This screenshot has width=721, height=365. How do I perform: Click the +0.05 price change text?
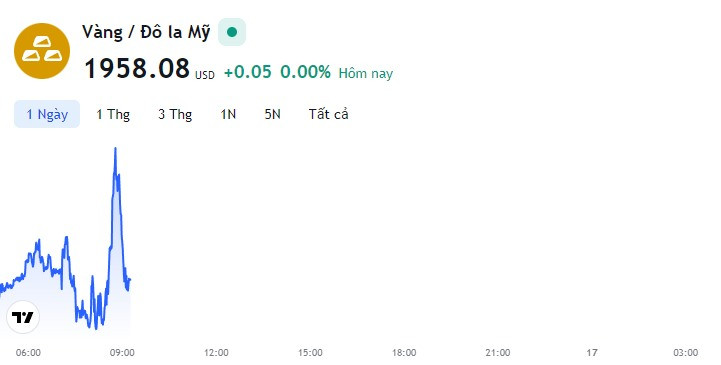pos(248,72)
